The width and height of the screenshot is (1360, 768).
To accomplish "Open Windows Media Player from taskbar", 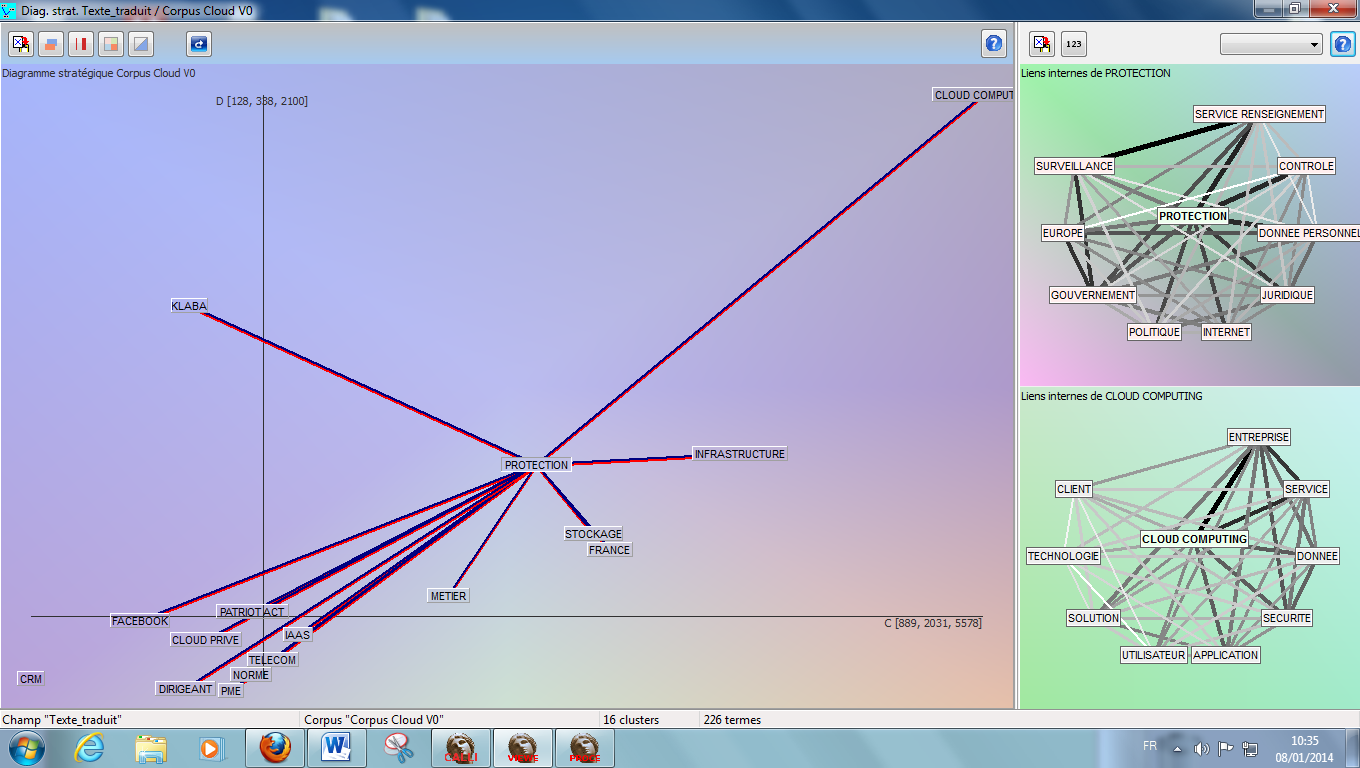I will 210,748.
